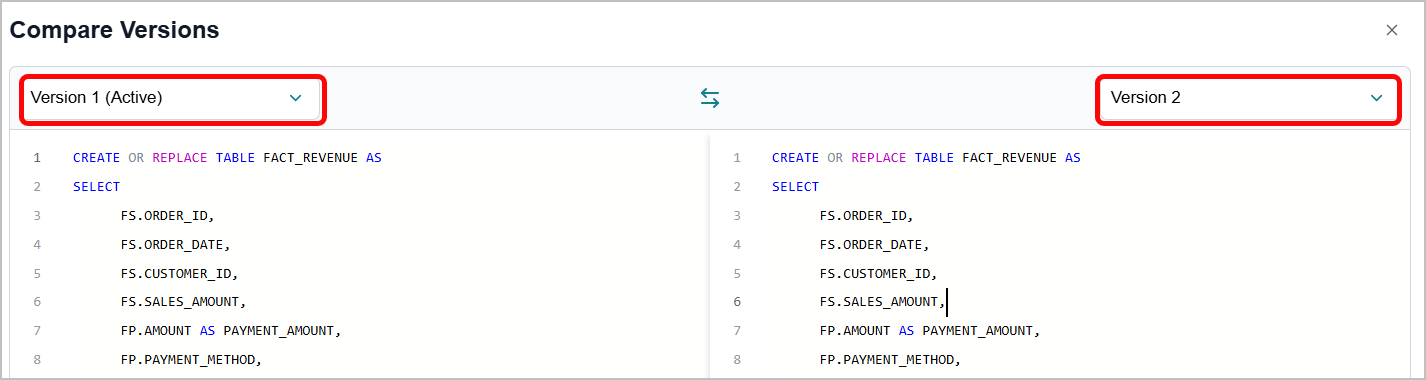Click FS.ORDER_ID, in right pane
The image size is (1426, 380).
click(x=867, y=216)
